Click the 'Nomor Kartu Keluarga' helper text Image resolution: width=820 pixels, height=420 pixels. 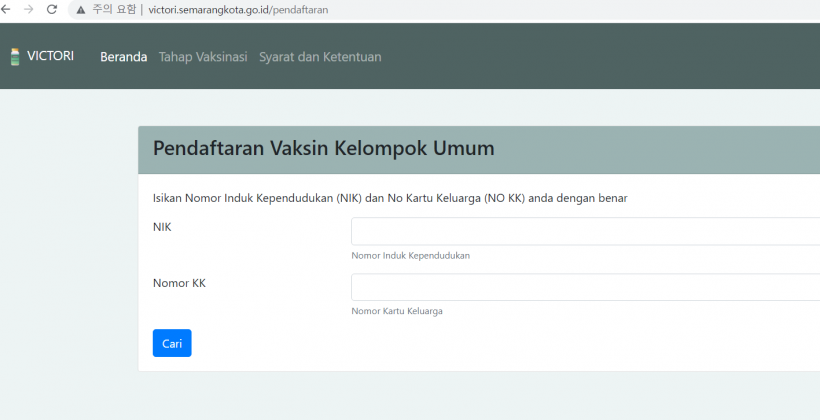397,311
